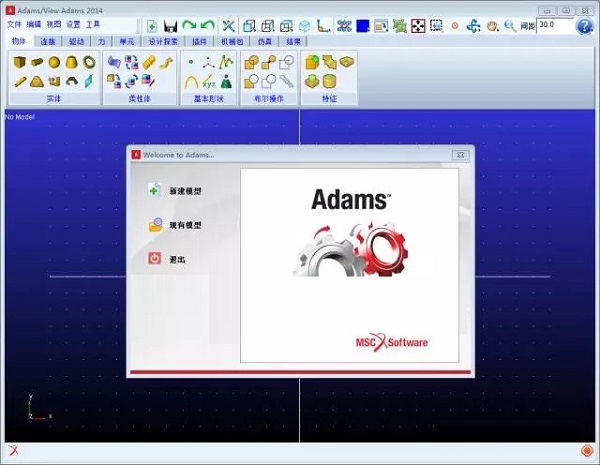
Task: Select the teal plane solid tool
Action: 88,81
